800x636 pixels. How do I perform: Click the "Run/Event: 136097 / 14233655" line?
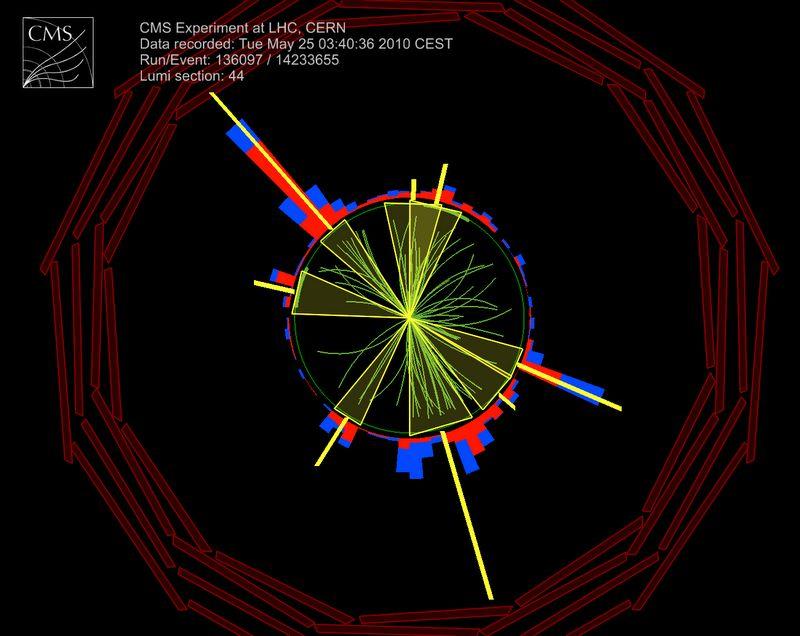click(x=239, y=60)
